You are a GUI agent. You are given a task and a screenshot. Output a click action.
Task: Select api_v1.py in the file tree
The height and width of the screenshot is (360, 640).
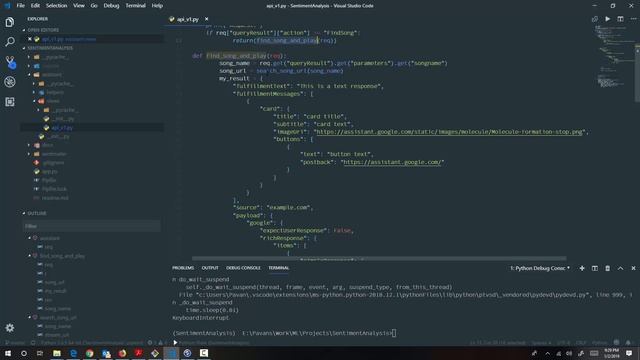(62, 128)
